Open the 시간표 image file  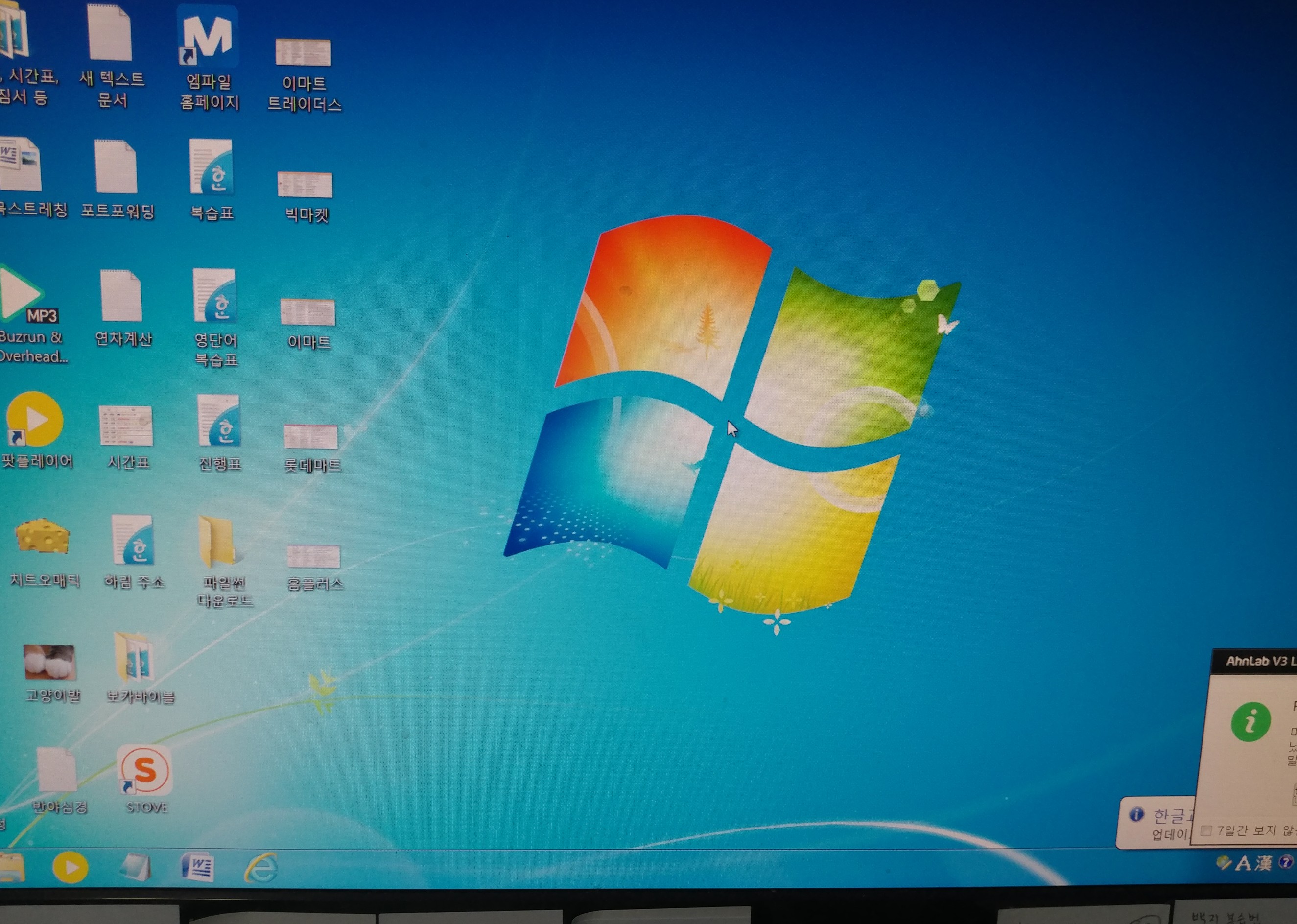click(x=126, y=426)
